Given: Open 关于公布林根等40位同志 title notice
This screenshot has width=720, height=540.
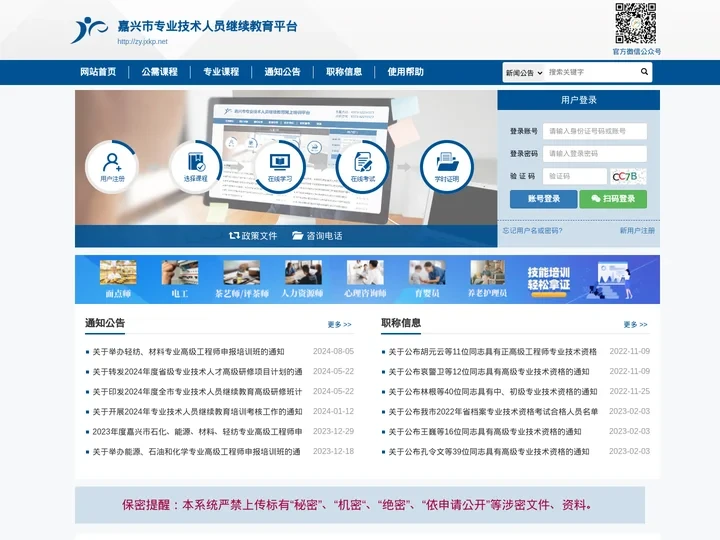Looking at the screenshot, I should pos(493,392).
